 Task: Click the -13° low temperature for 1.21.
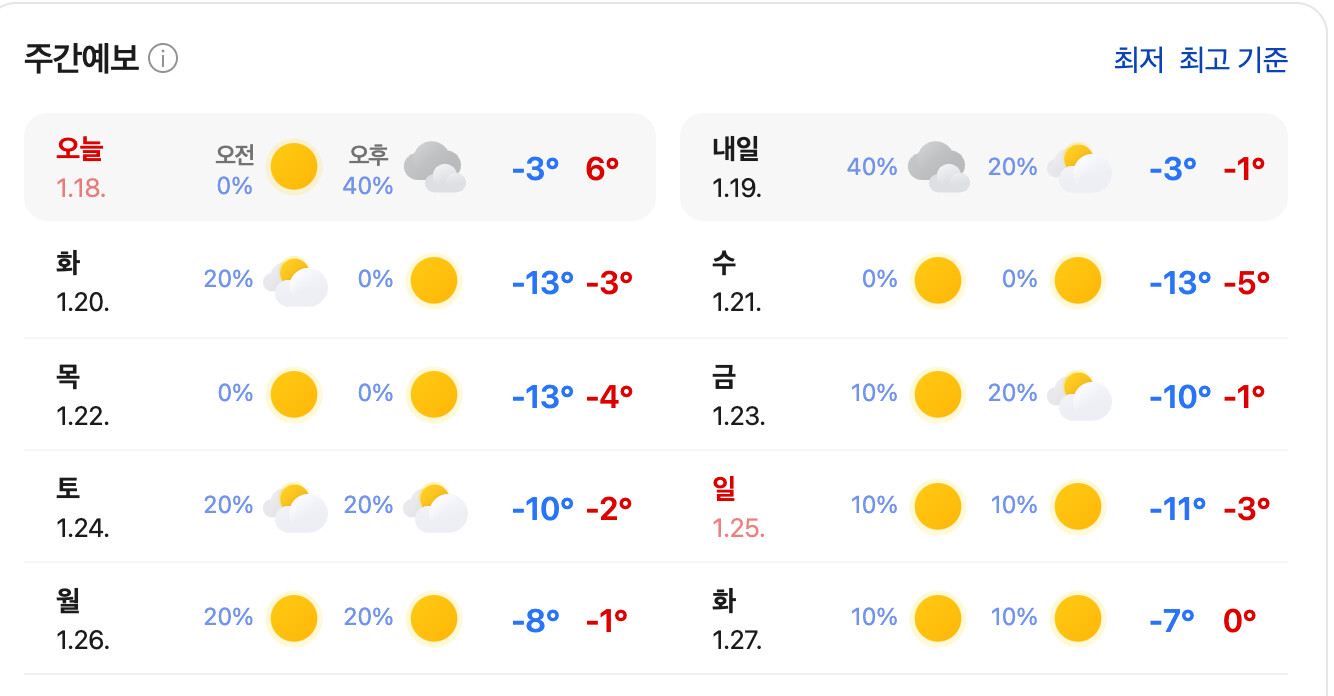(x=1180, y=282)
